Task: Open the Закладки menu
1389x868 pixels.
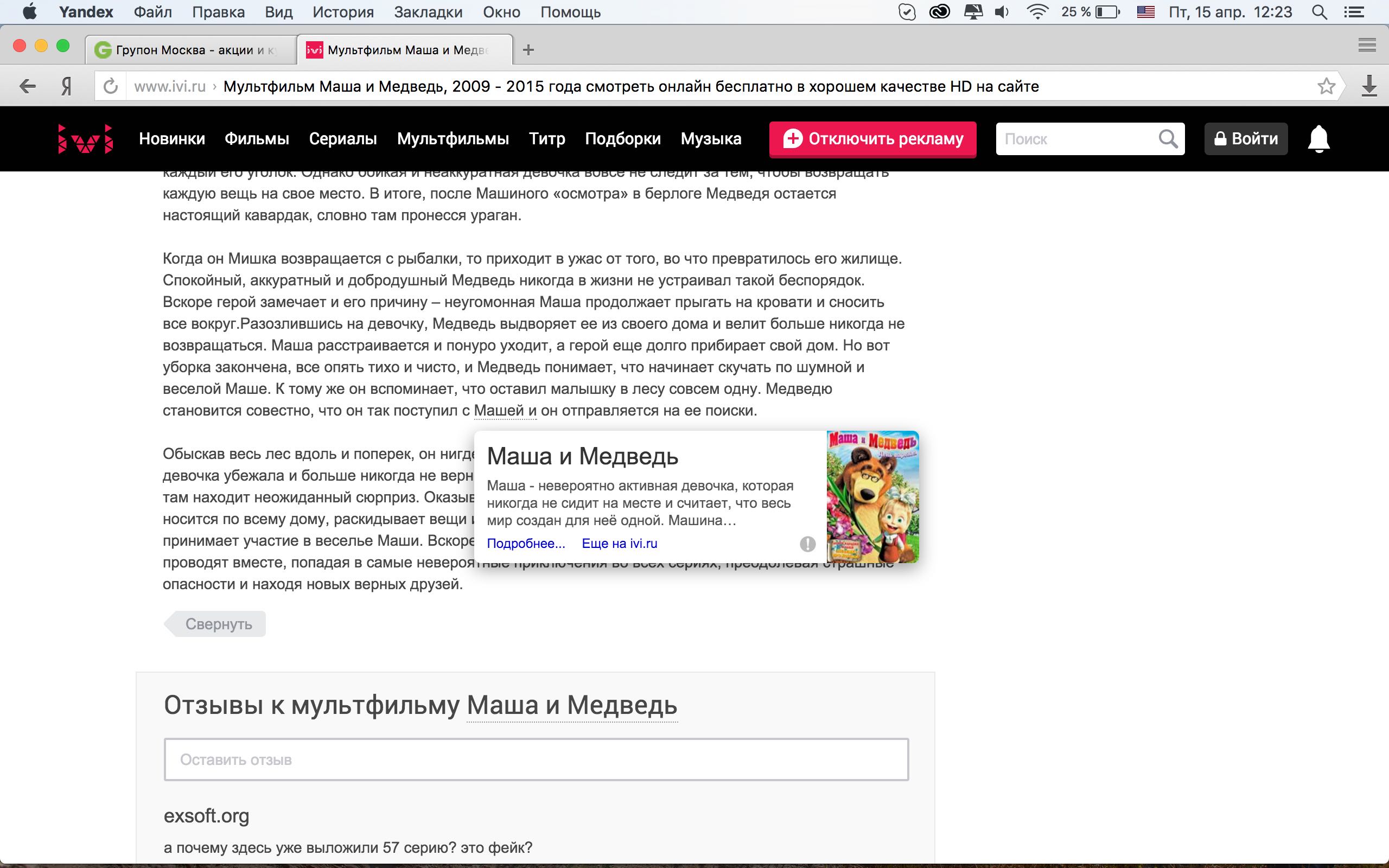Action: click(x=428, y=12)
